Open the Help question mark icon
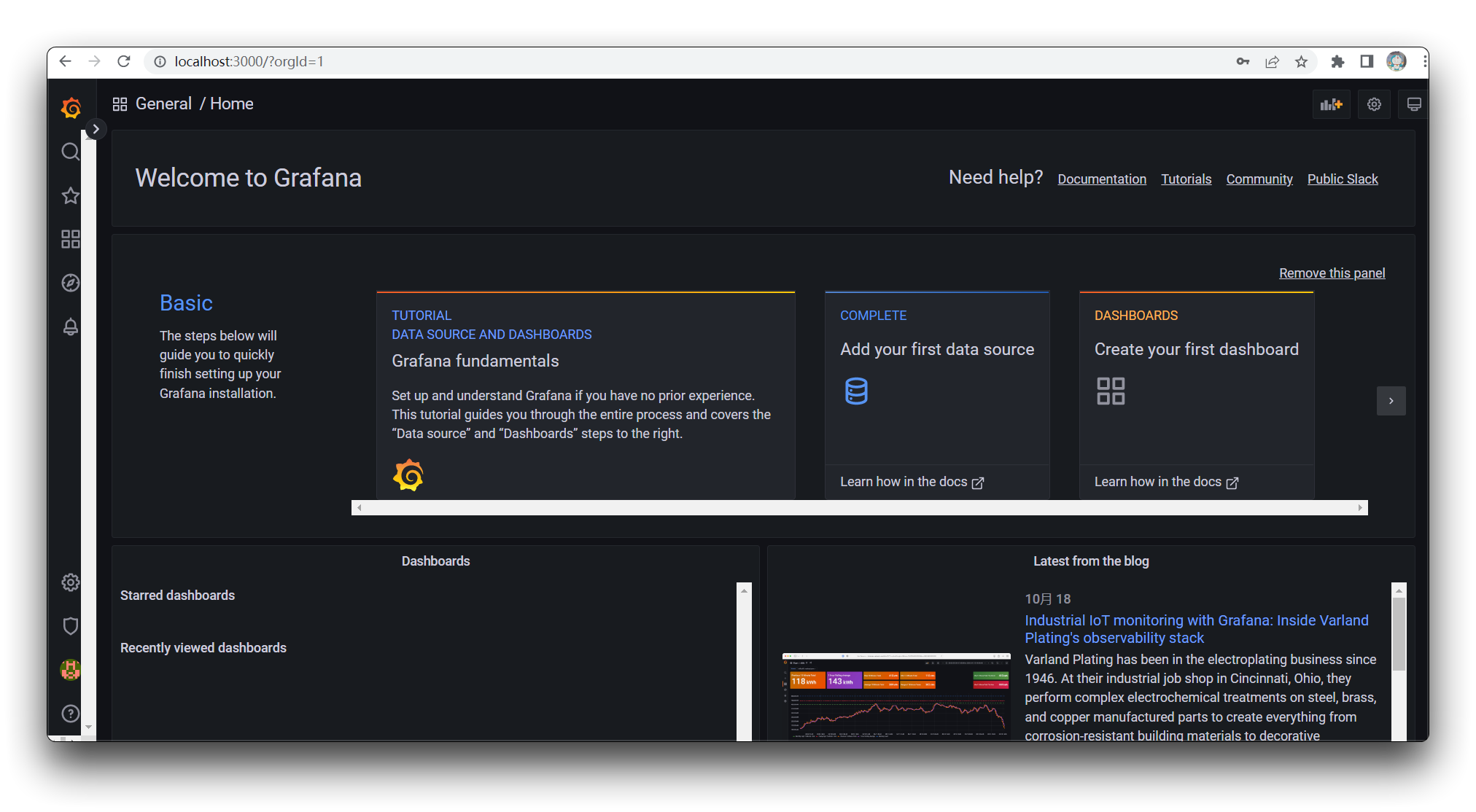 70,714
